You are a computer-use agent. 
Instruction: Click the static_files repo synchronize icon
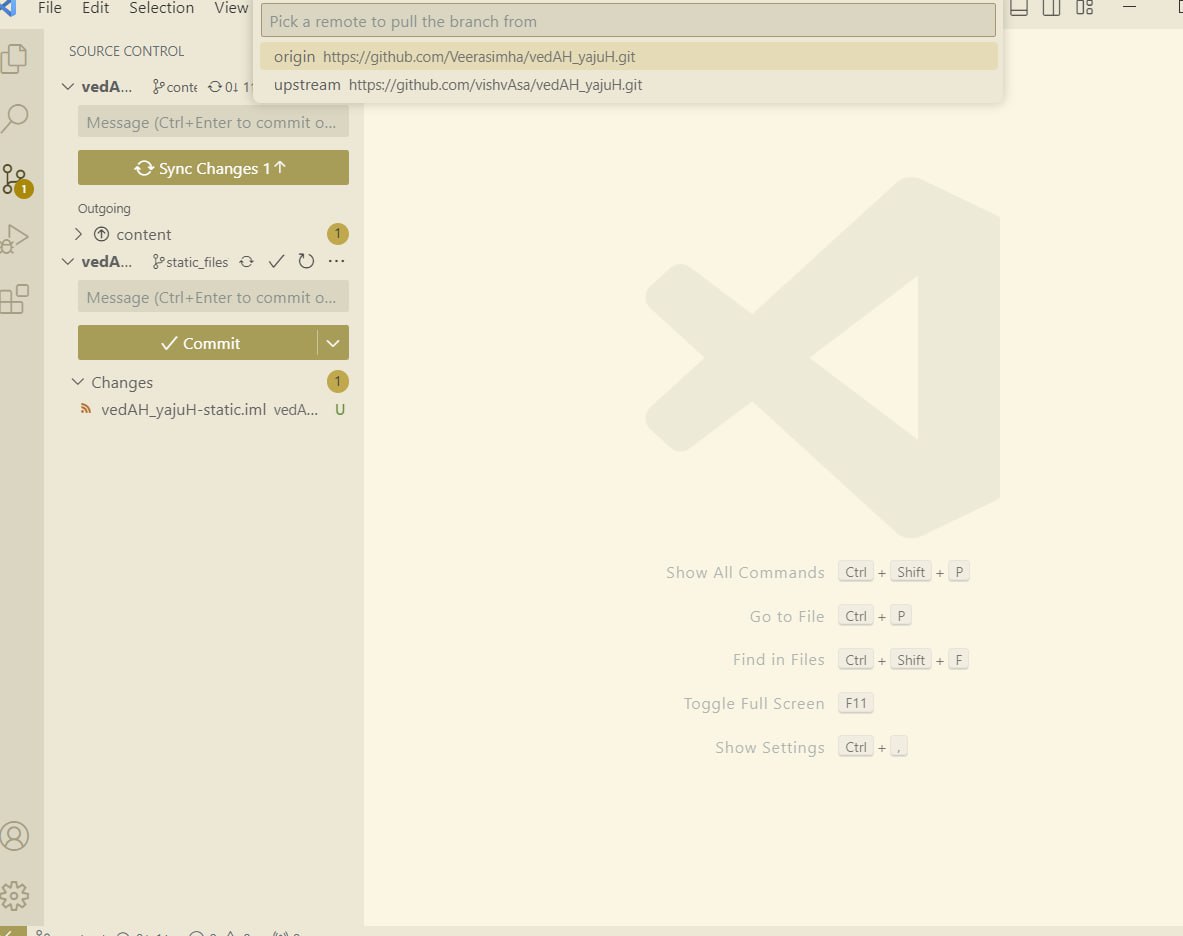247,262
